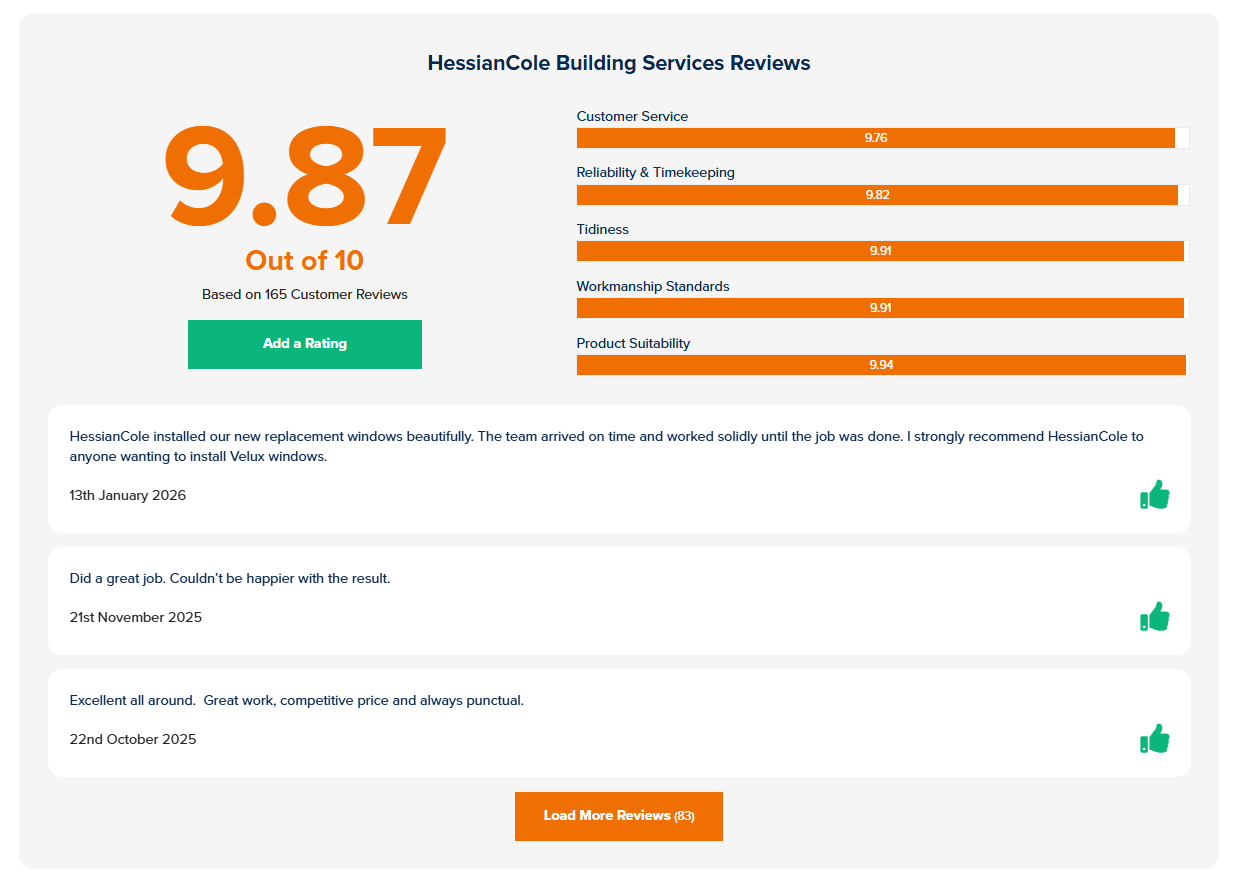The width and height of the screenshot is (1235, 880).
Task: Click the Workmanship Standards rating bar
Action: click(880, 308)
